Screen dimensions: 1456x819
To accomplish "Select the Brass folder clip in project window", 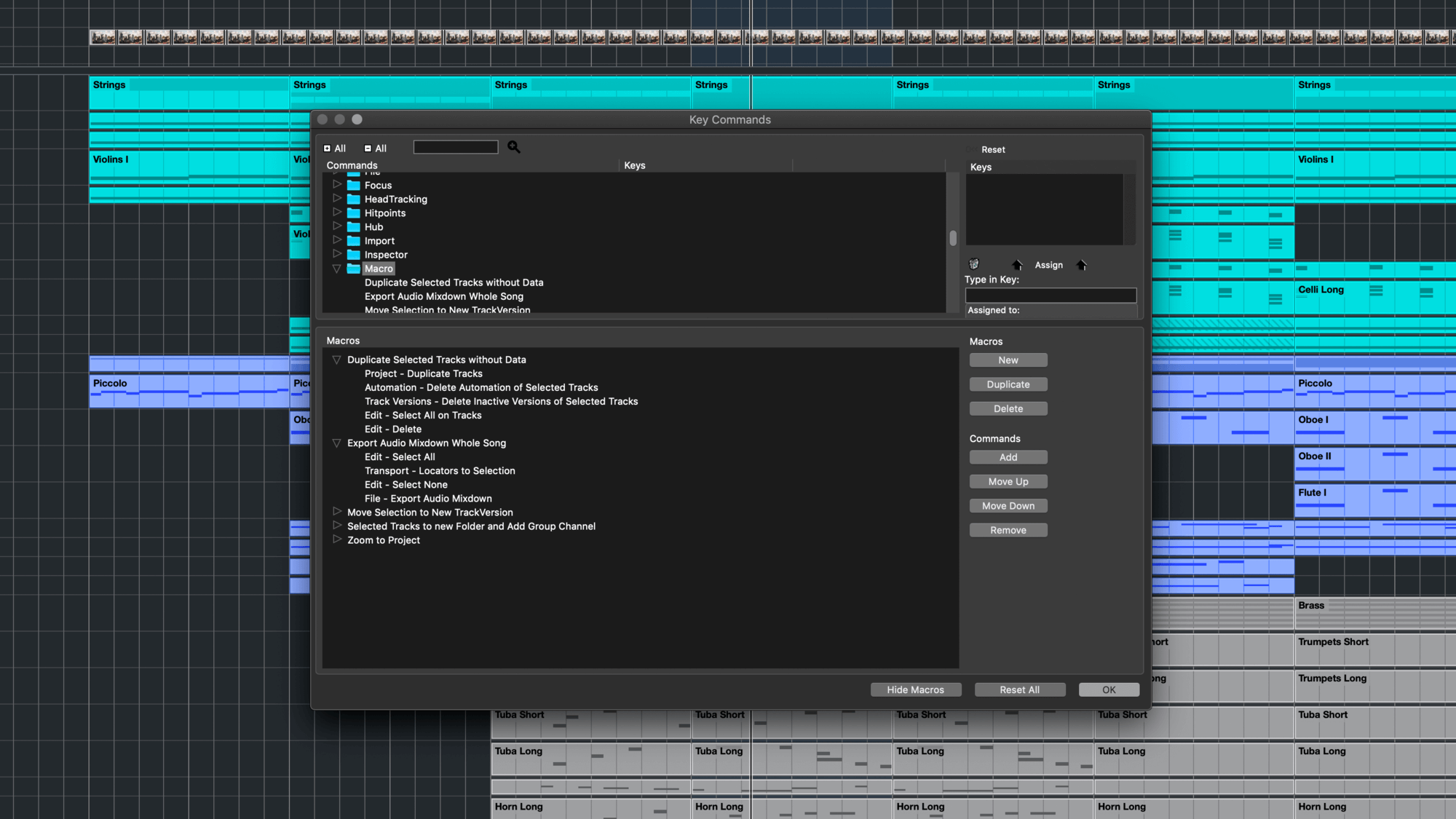I will point(1375,613).
